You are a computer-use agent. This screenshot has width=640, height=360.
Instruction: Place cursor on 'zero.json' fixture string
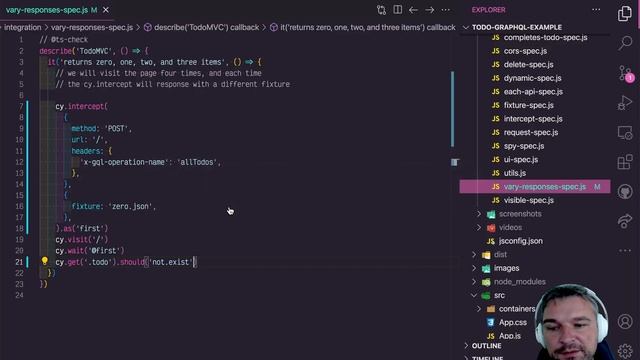[x=131, y=207]
